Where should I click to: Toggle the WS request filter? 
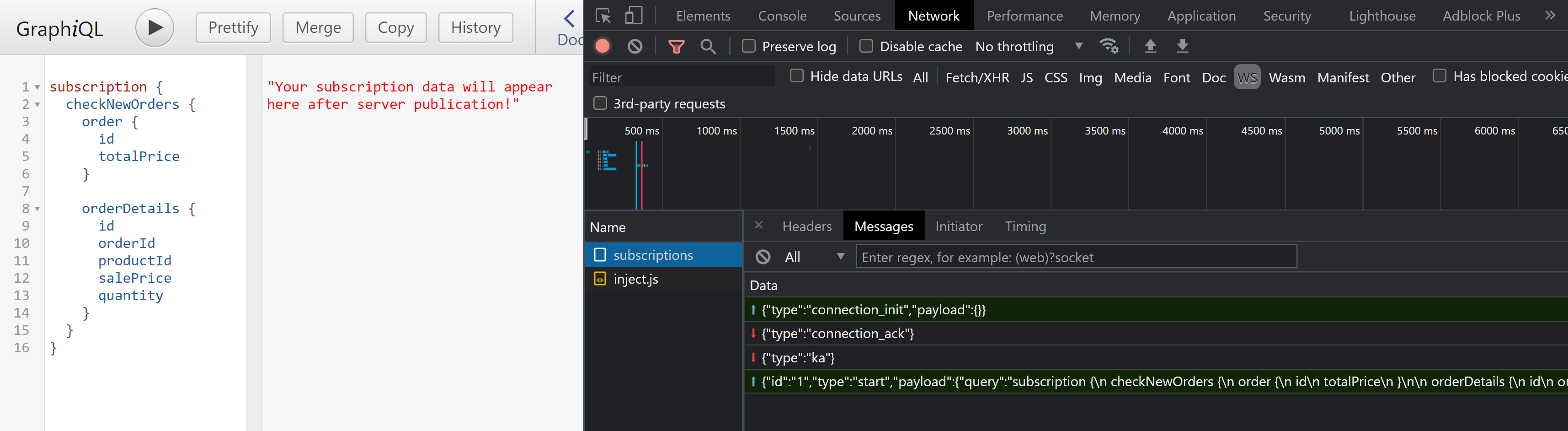click(x=1247, y=77)
